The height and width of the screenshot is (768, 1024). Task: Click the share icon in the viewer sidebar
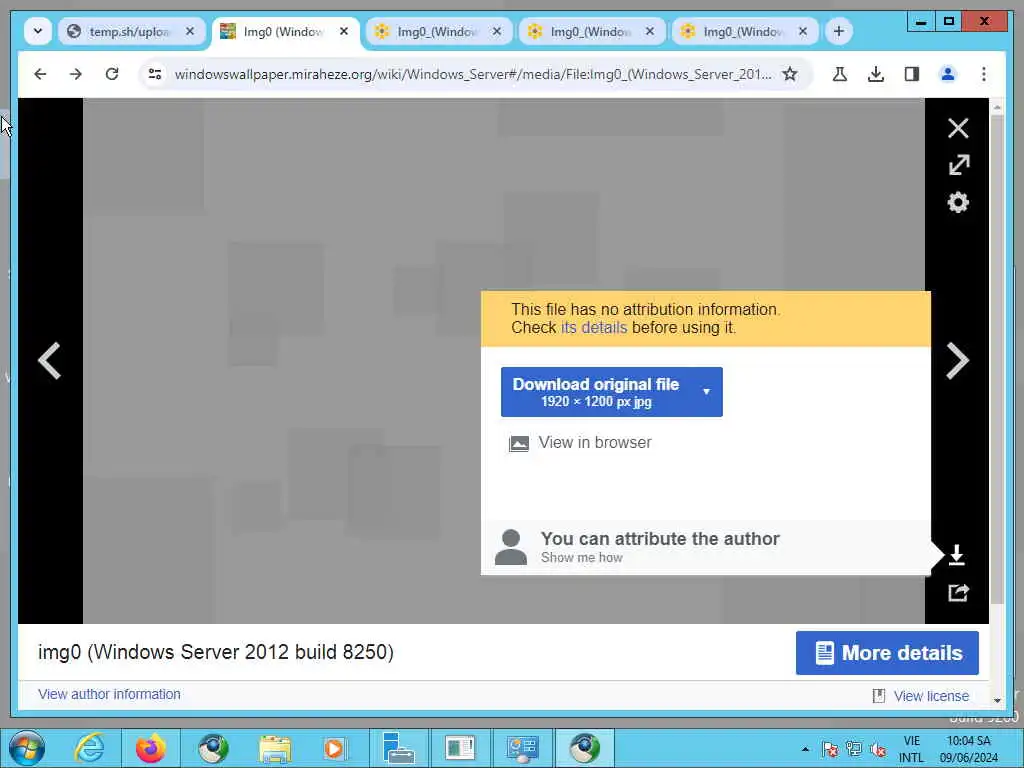point(958,592)
